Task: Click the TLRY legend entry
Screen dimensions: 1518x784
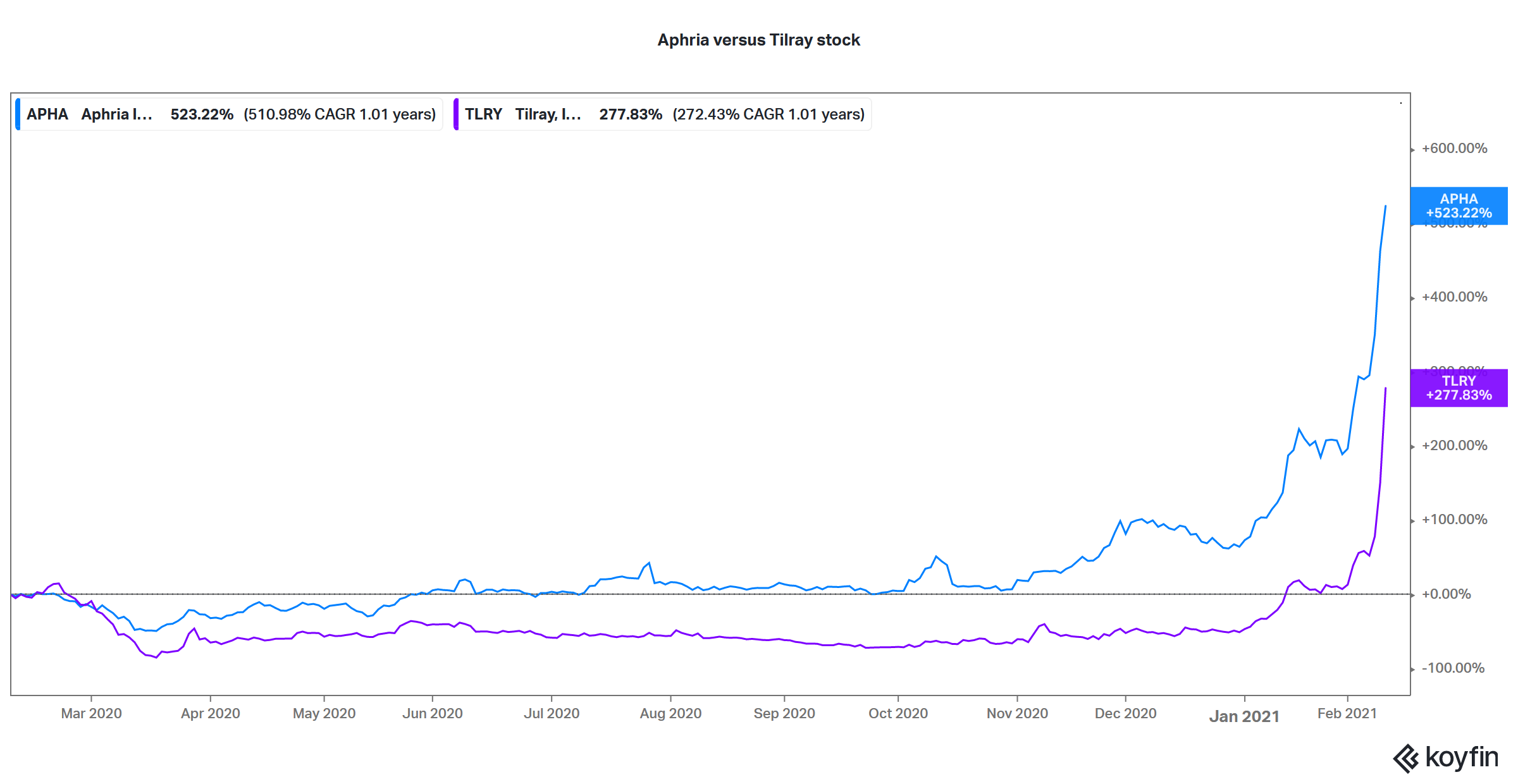Action: coord(662,114)
